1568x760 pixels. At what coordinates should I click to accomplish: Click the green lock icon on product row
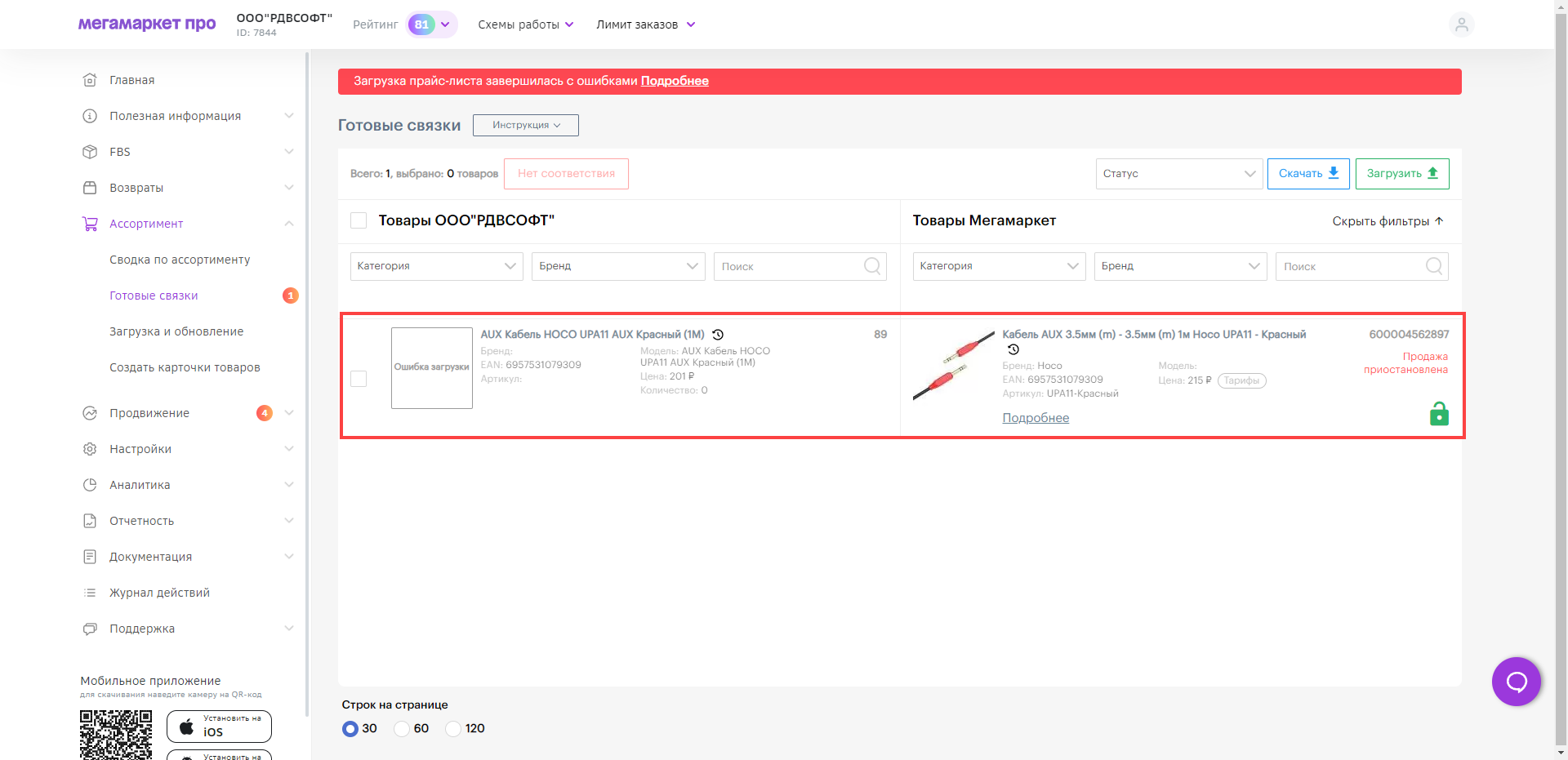[1439, 414]
